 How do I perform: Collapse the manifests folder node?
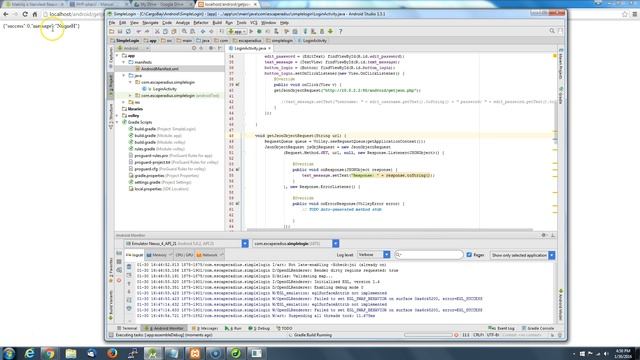pos(124,62)
